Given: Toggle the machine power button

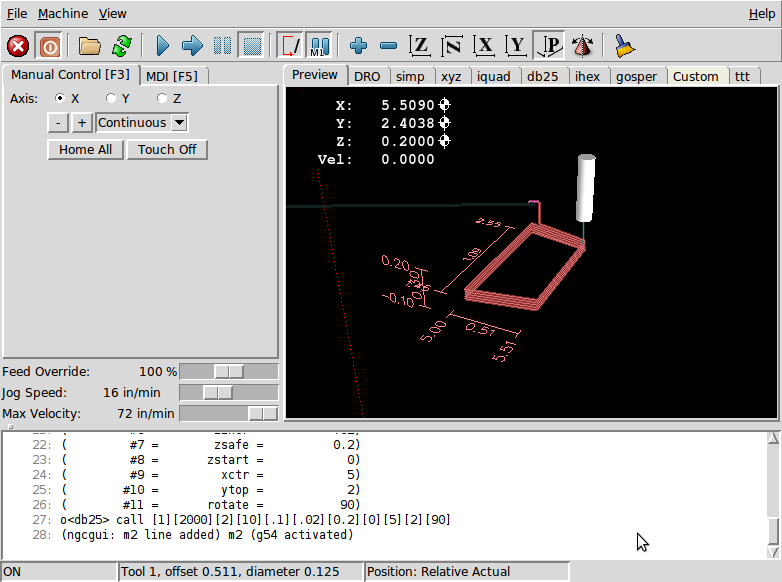Looking at the screenshot, I should (x=48, y=46).
